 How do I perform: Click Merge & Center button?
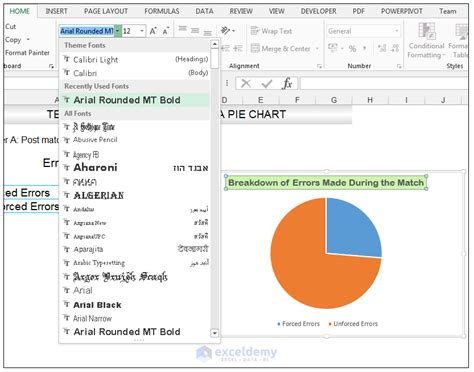281,49
